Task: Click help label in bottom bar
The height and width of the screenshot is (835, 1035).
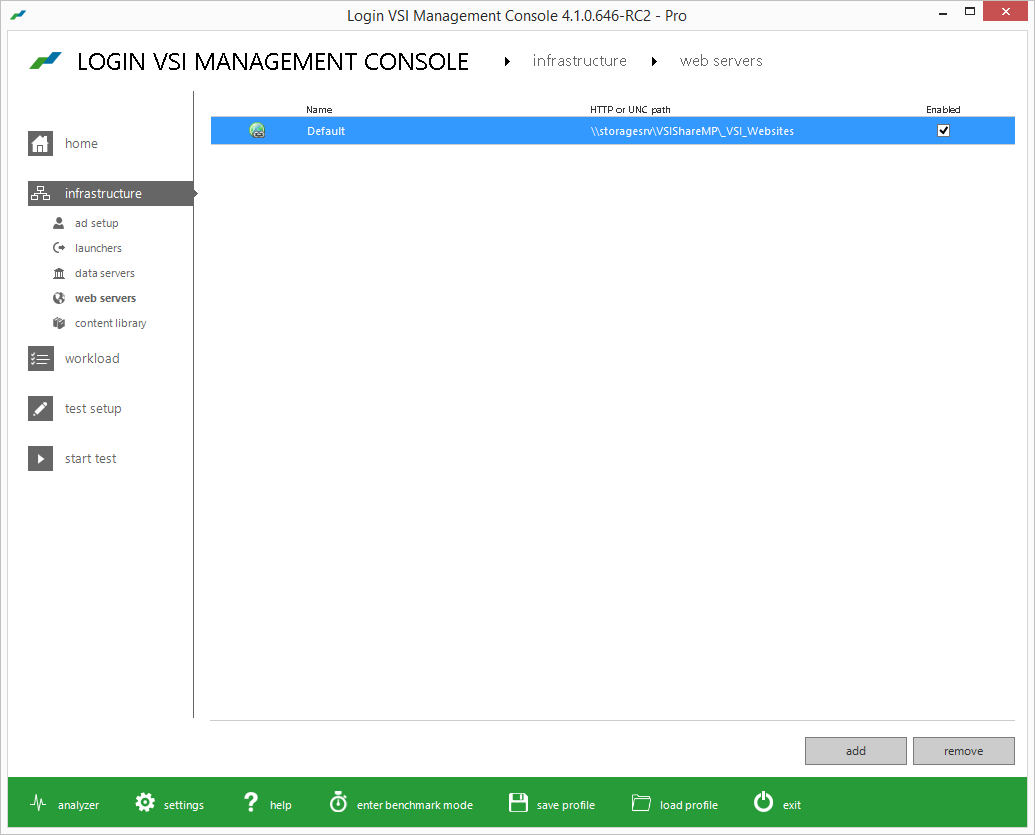Action: (281, 805)
